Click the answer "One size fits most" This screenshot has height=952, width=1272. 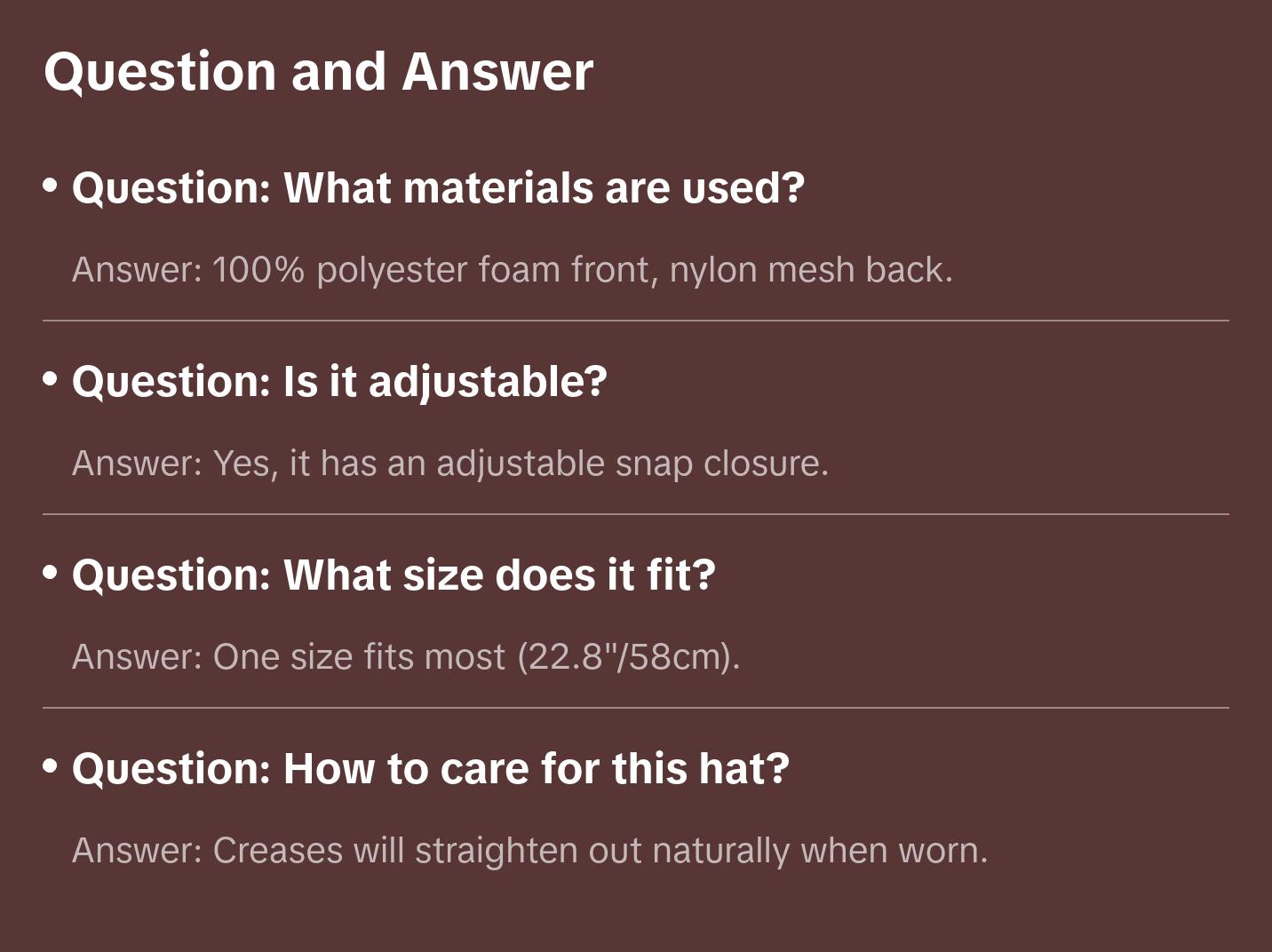click(405, 657)
